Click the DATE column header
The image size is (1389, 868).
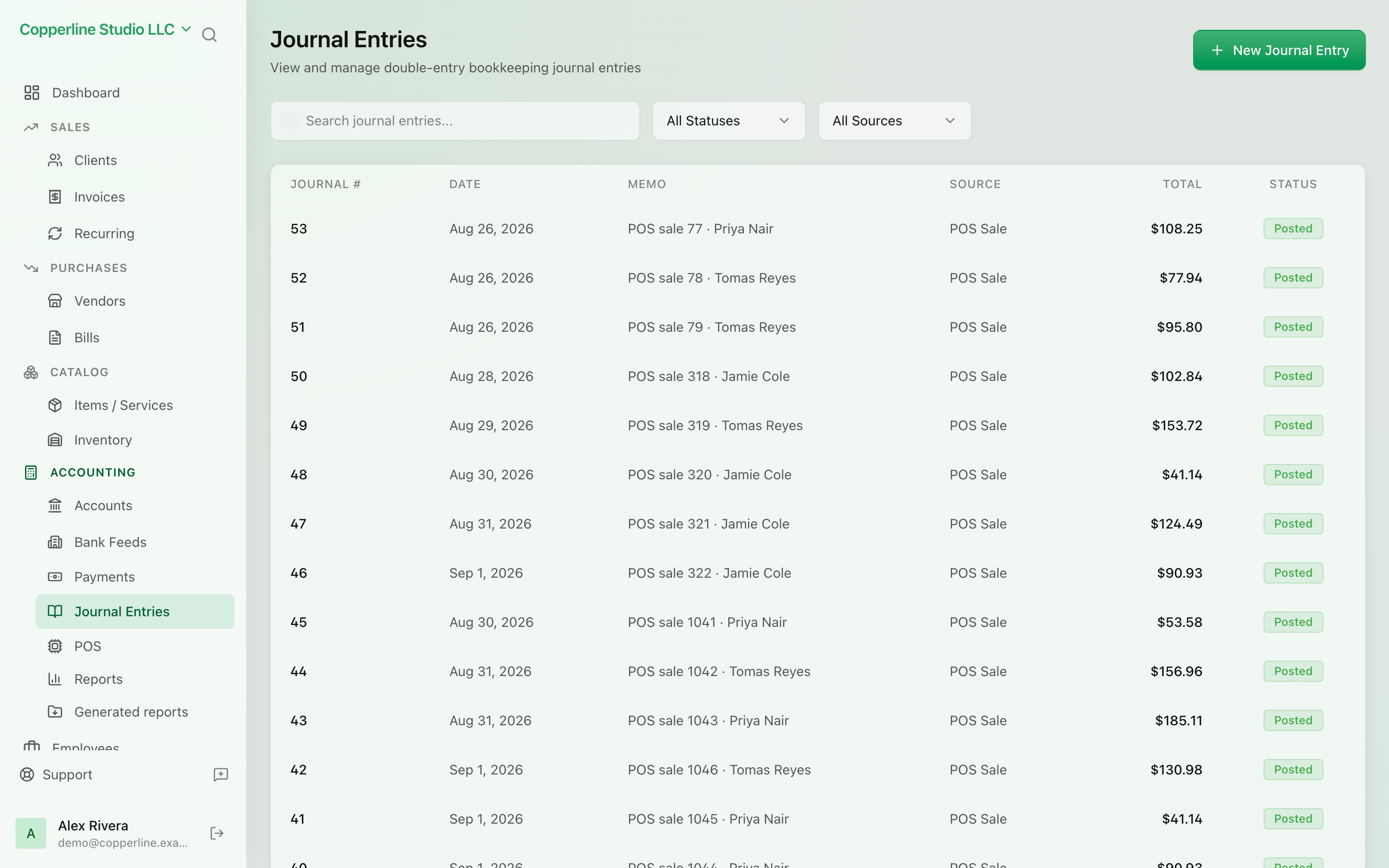465,184
